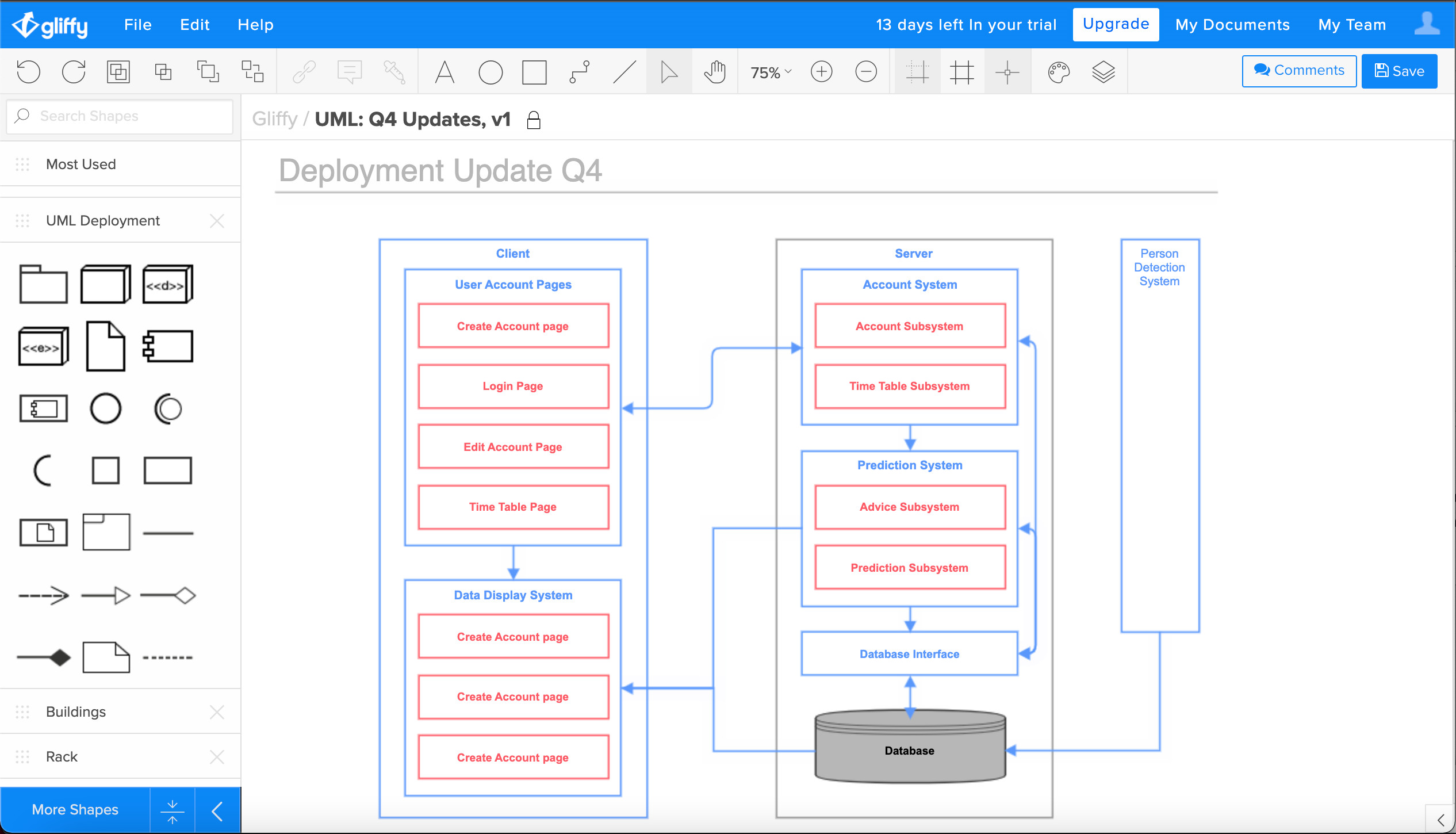Toggle snap to grid button

click(x=917, y=72)
